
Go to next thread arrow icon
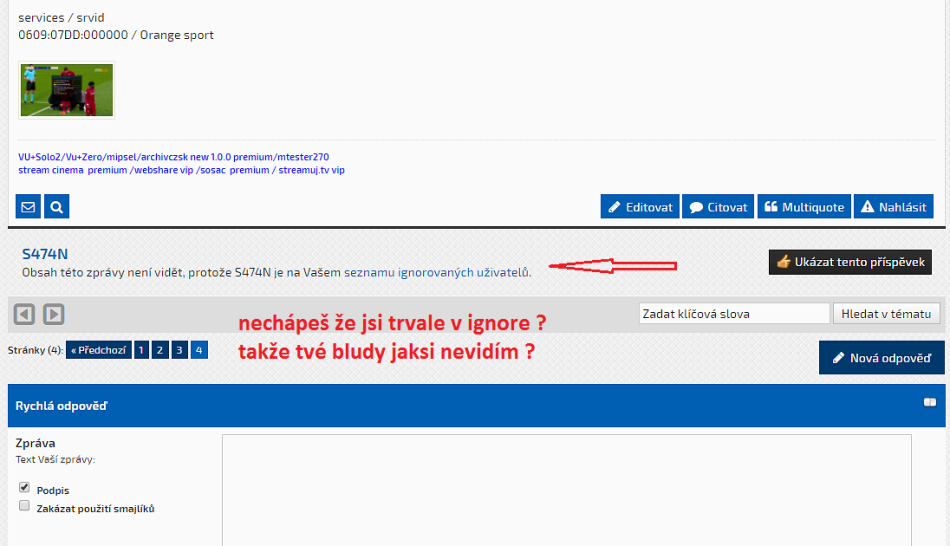point(53,314)
